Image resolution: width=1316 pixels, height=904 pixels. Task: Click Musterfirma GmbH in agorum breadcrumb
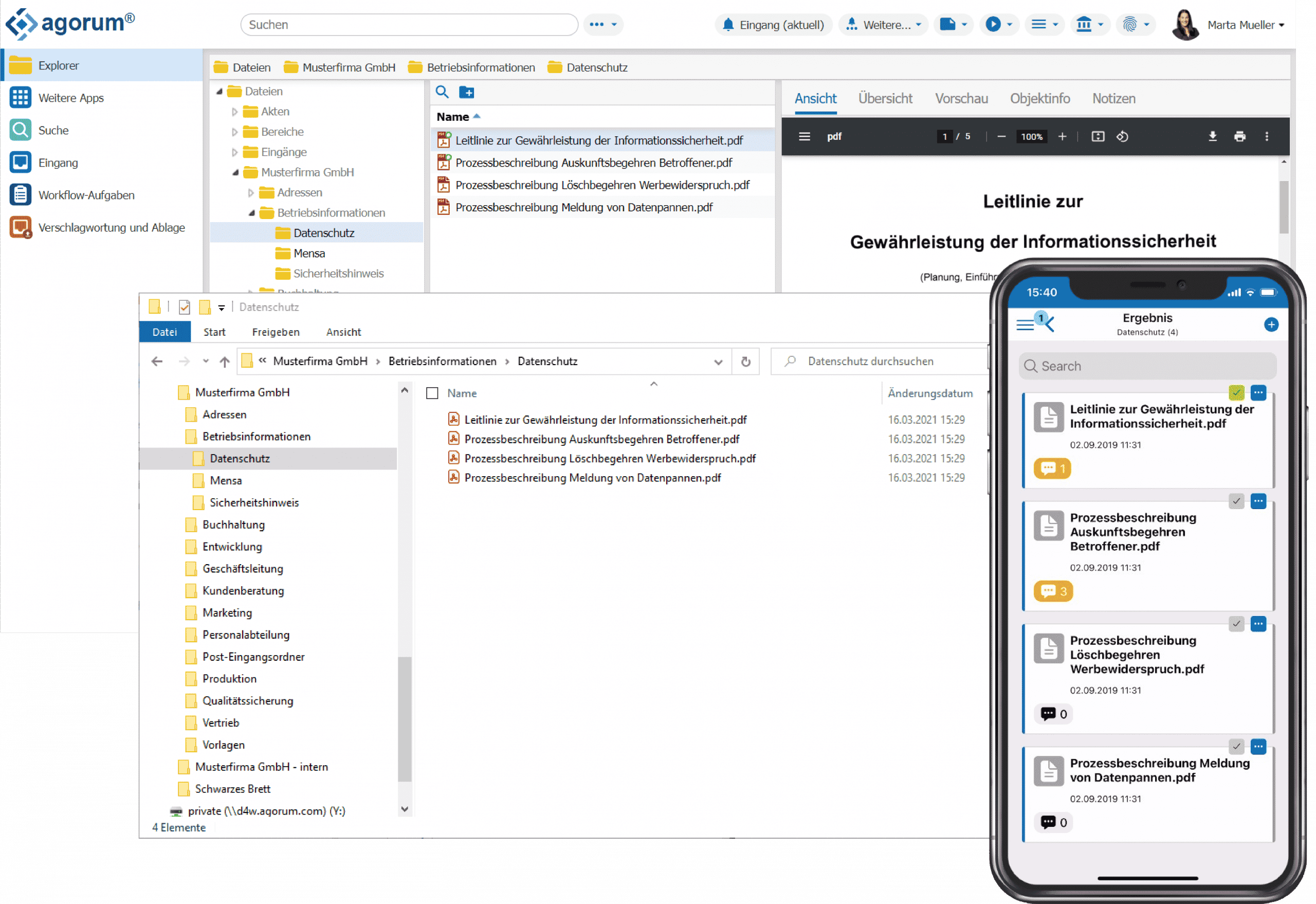pyautogui.click(x=348, y=68)
